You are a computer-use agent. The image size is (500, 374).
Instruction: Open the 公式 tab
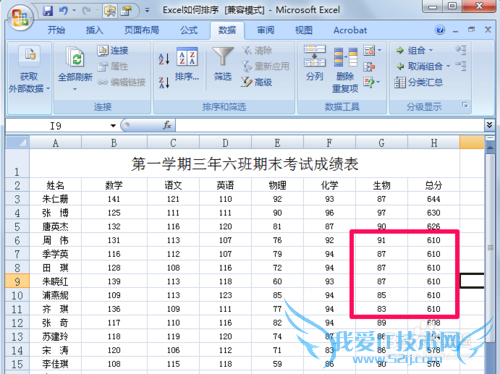click(x=189, y=30)
